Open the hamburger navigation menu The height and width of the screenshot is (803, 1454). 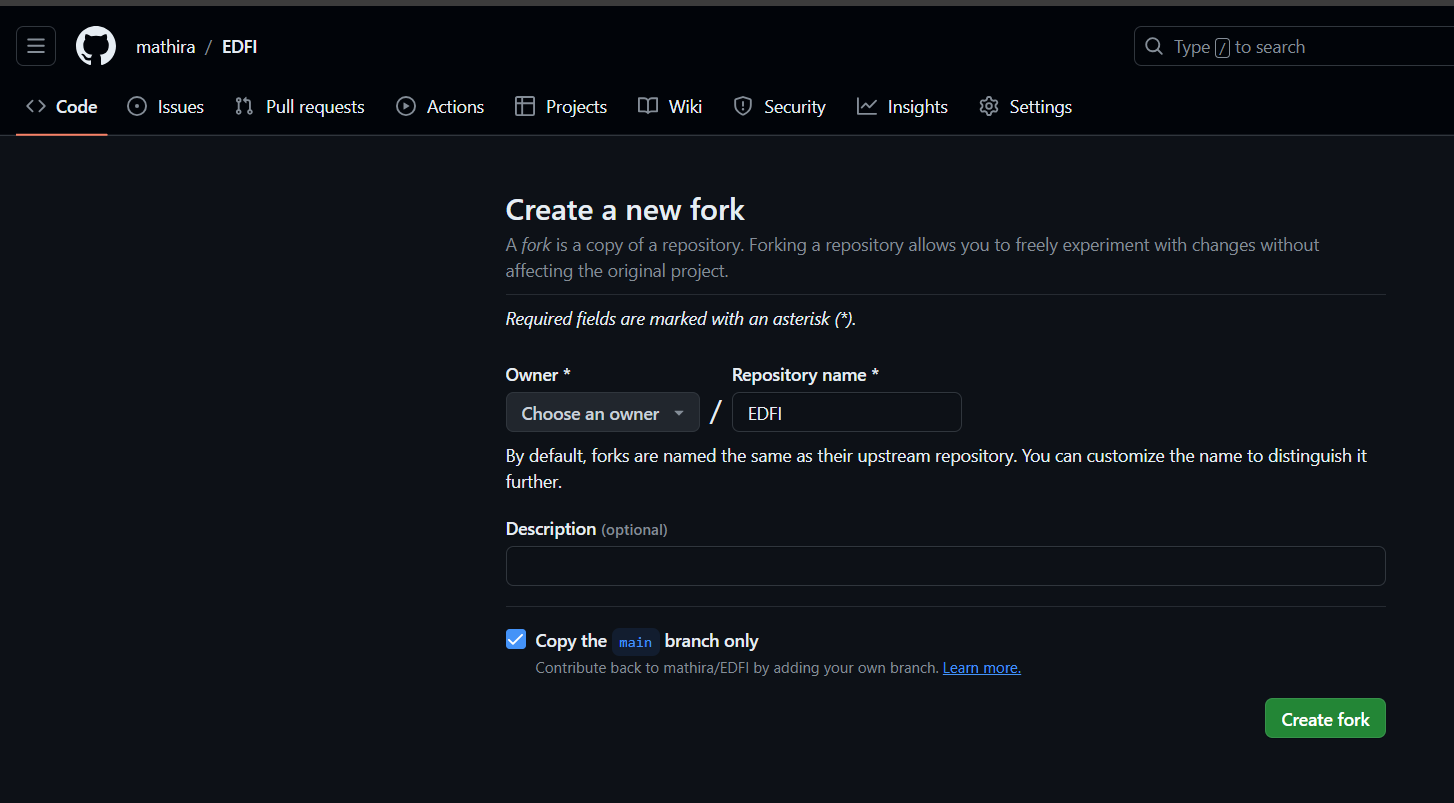(36, 46)
